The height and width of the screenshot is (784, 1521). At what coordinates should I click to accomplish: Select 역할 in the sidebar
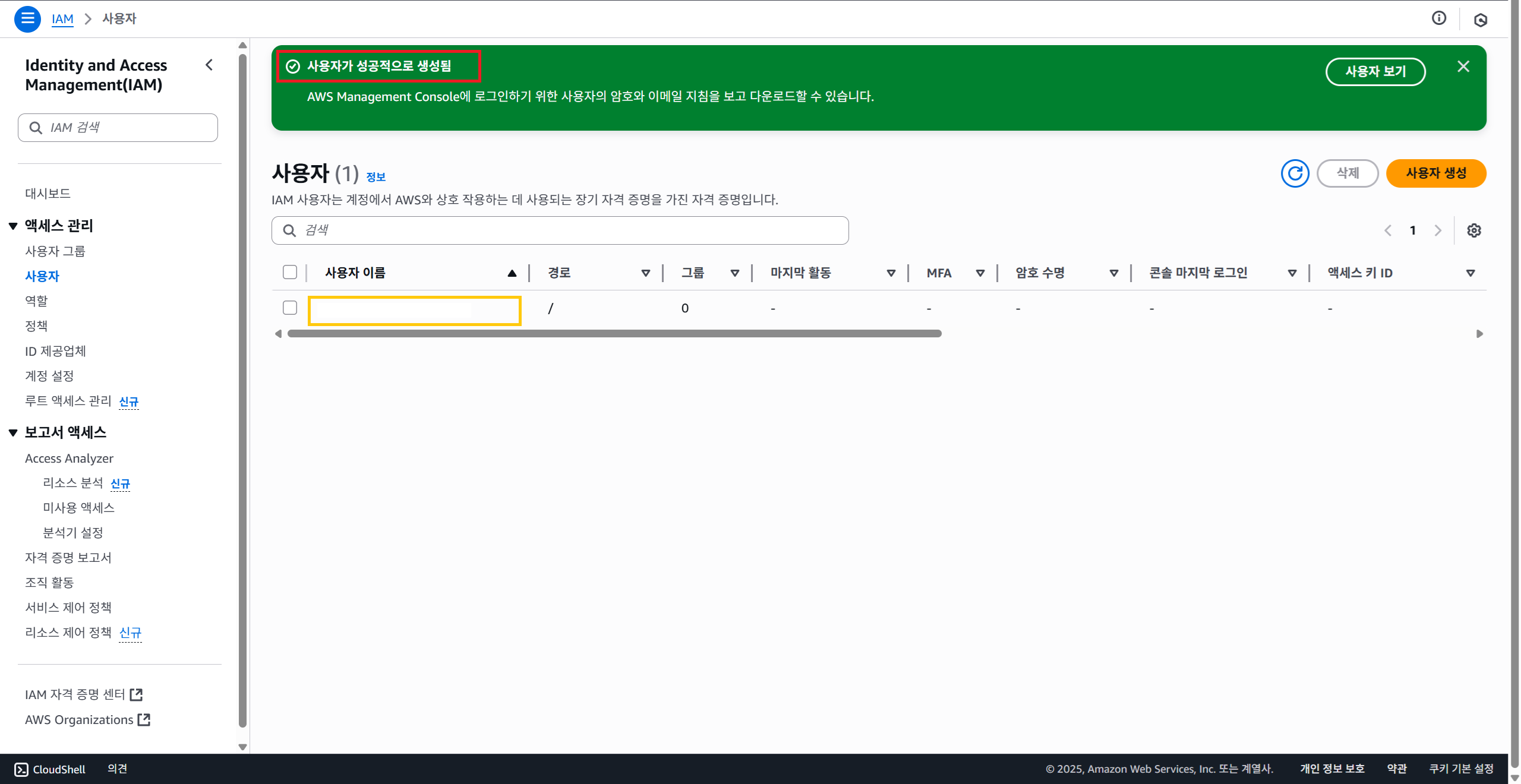point(36,301)
